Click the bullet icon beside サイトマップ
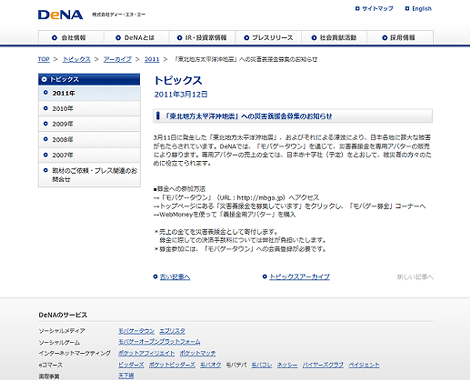The height and width of the screenshot is (380, 470). pos(357,9)
